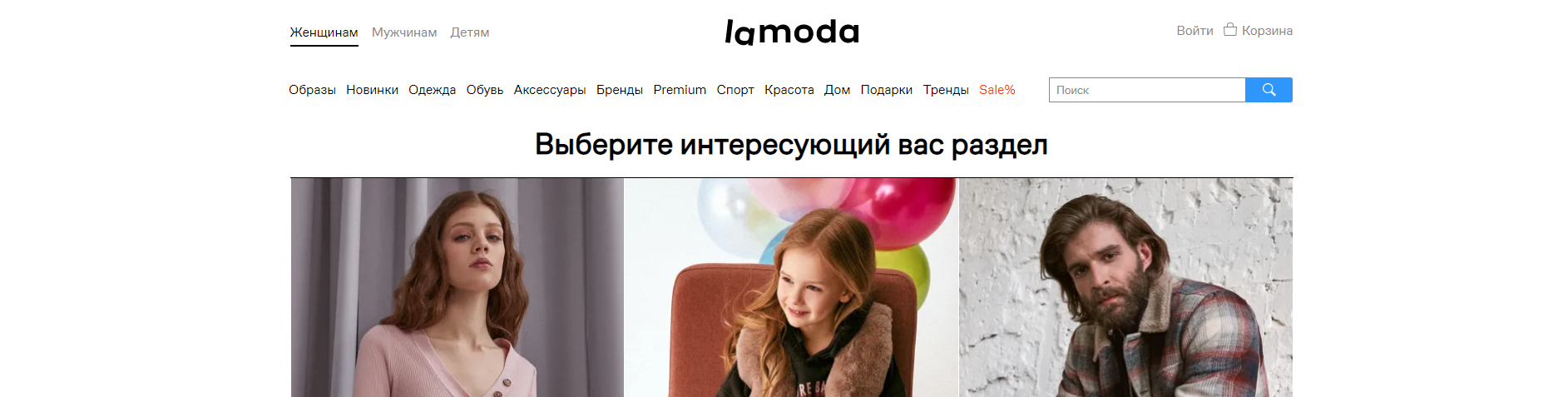This screenshot has width=1568, height=397.
Task: Visit the red Sale% link
Action: pyautogui.click(x=997, y=90)
